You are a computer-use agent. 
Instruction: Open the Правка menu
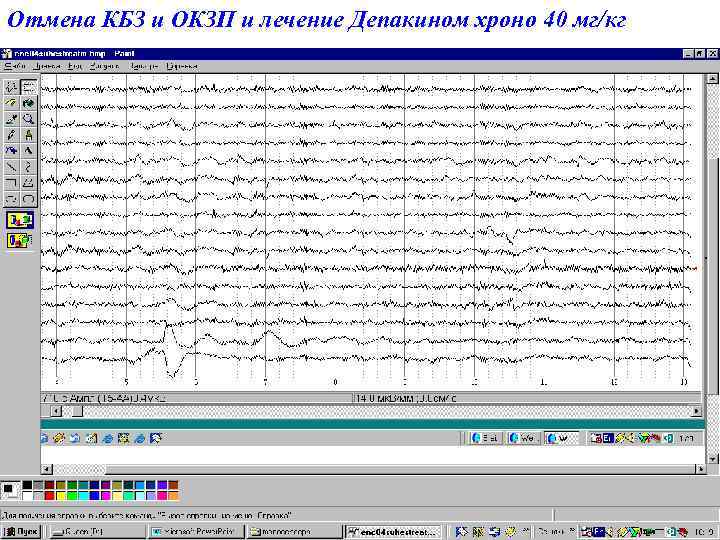pyautogui.click(x=48, y=66)
